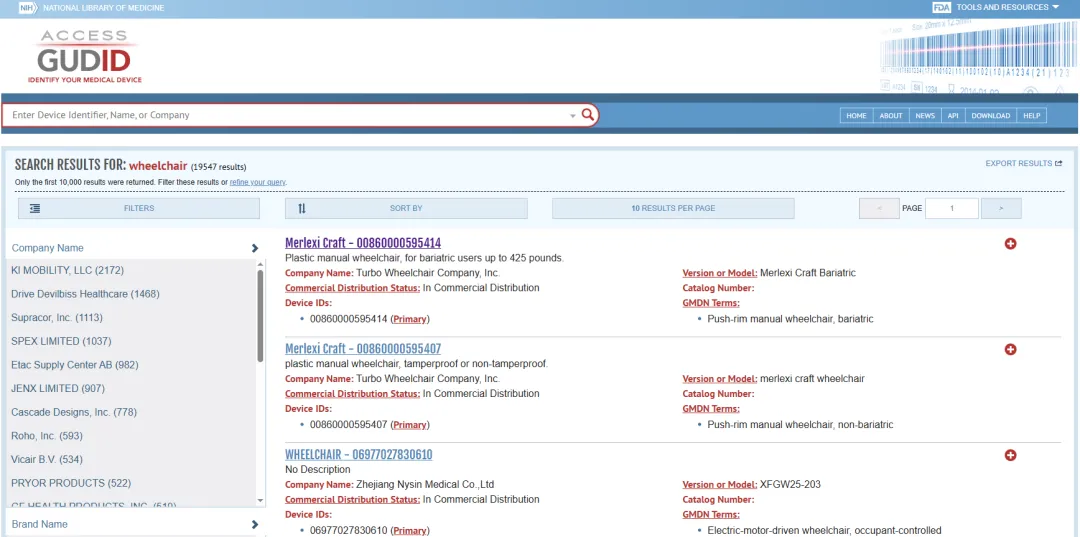Image resolution: width=1080 pixels, height=537 pixels.
Task: Filter by KI MOBILITY, LLC (2172)
Action: (x=68, y=270)
